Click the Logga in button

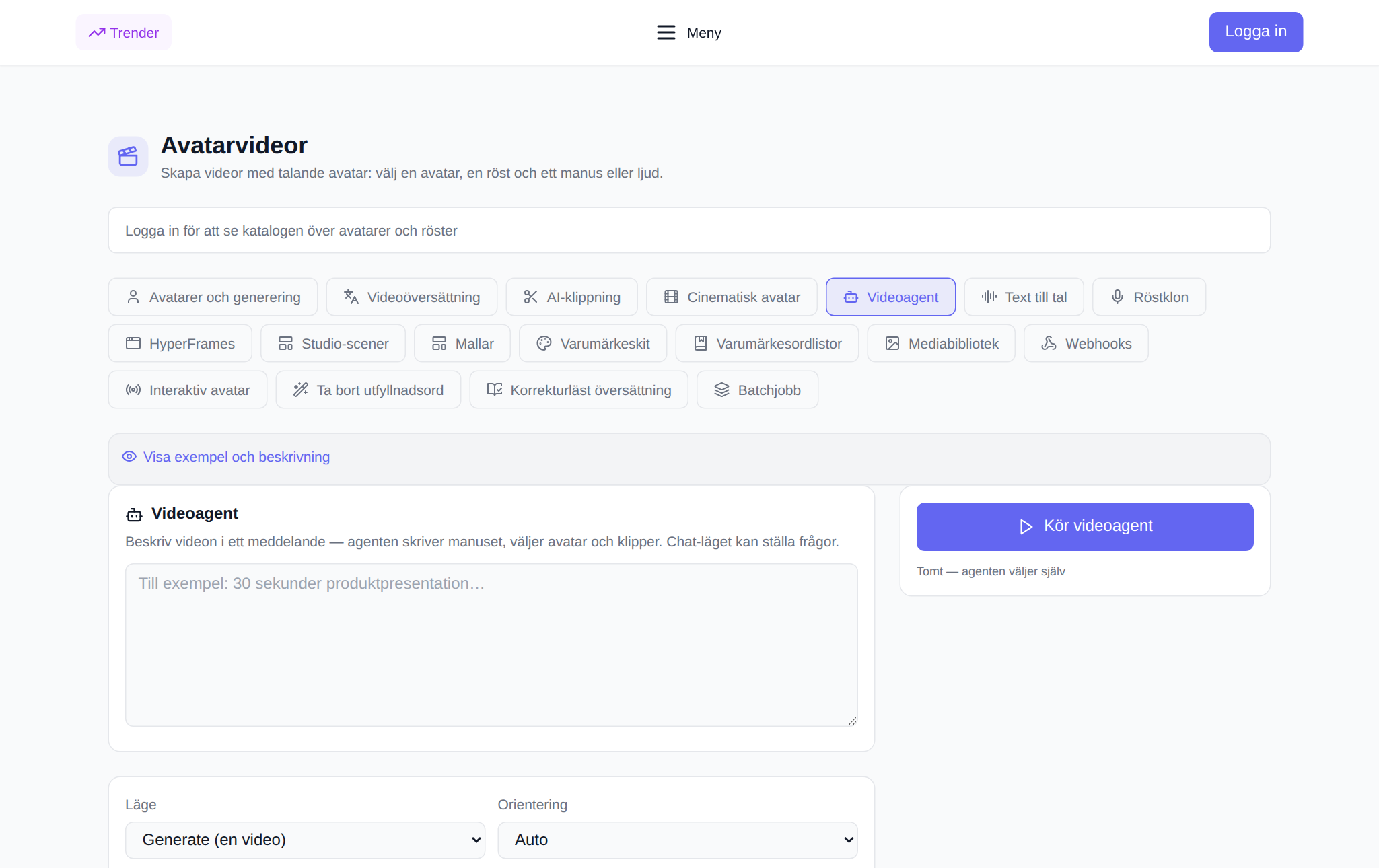click(1256, 32)
